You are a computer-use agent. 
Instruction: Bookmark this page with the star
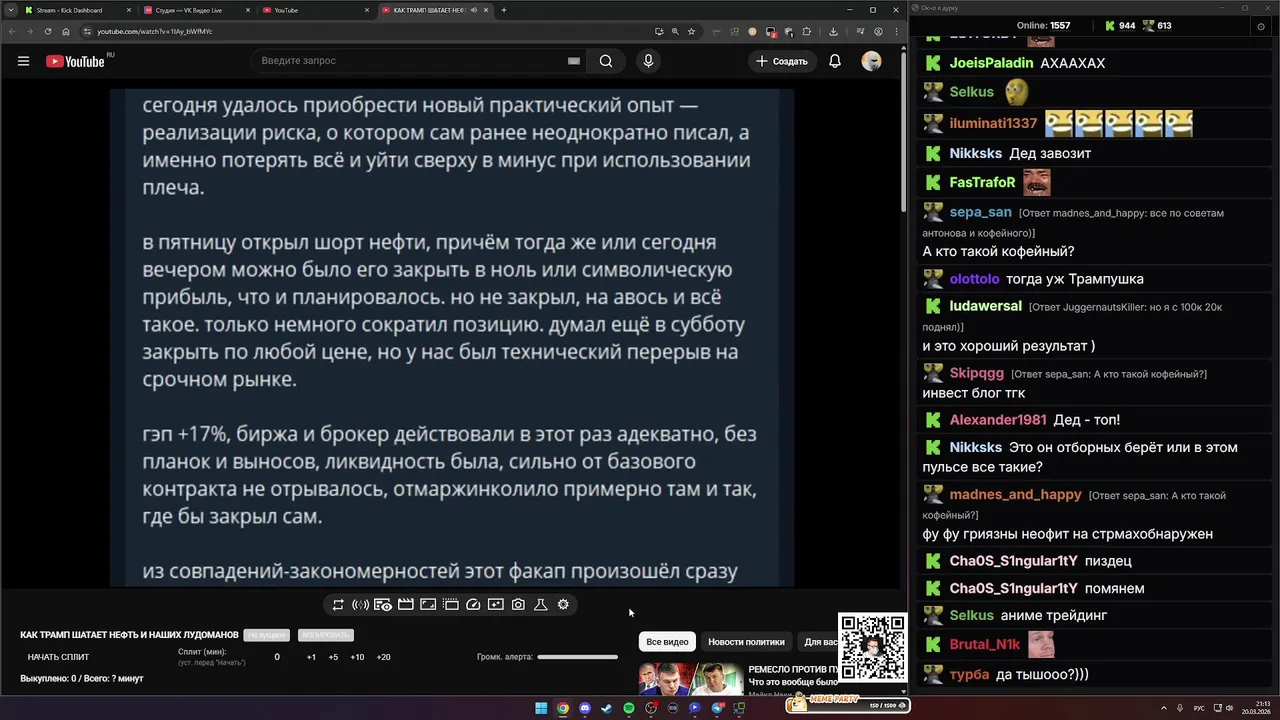[x=691, y=31]
